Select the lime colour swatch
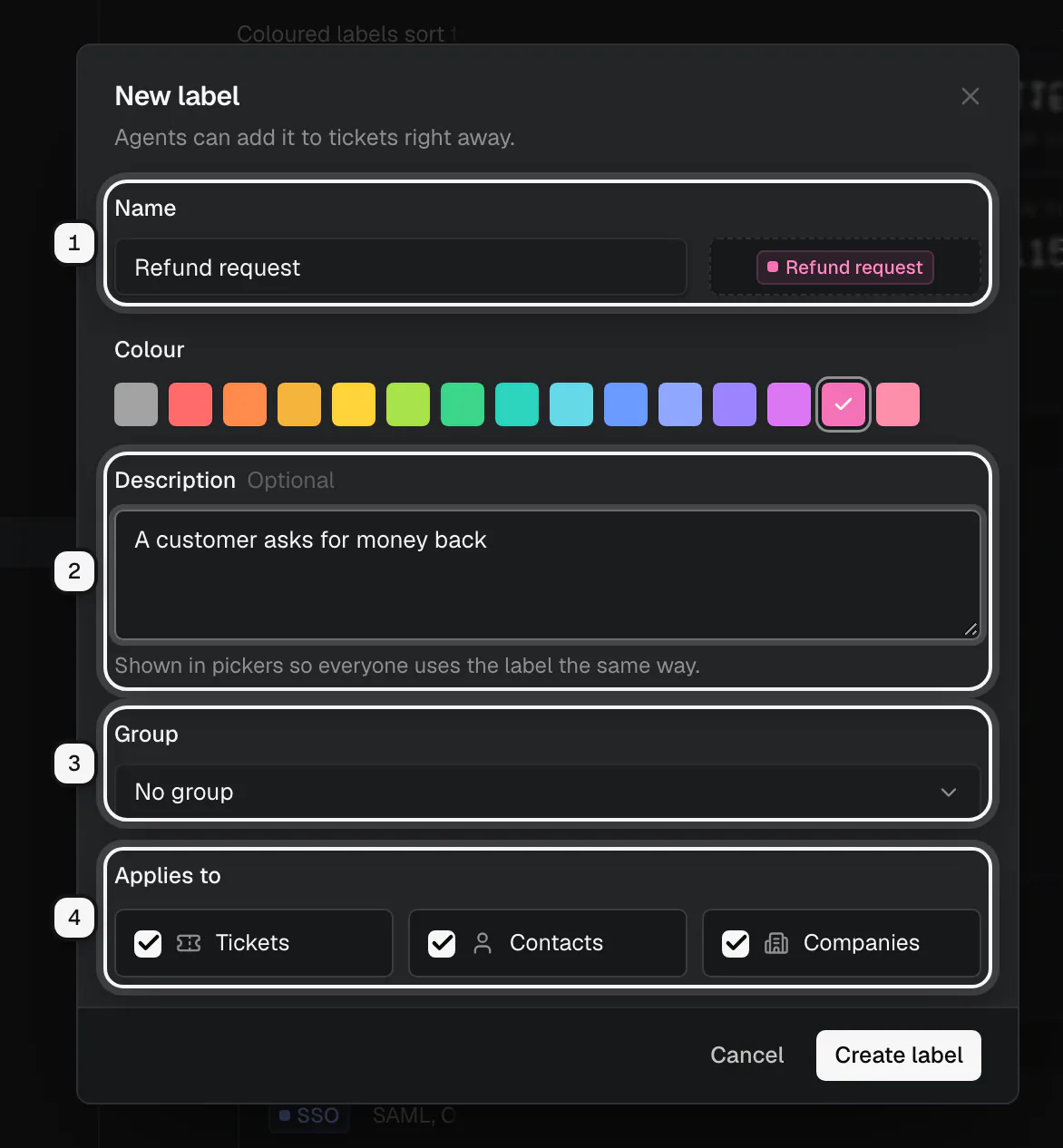1063x1148 pixels. [x=408, y=404]
